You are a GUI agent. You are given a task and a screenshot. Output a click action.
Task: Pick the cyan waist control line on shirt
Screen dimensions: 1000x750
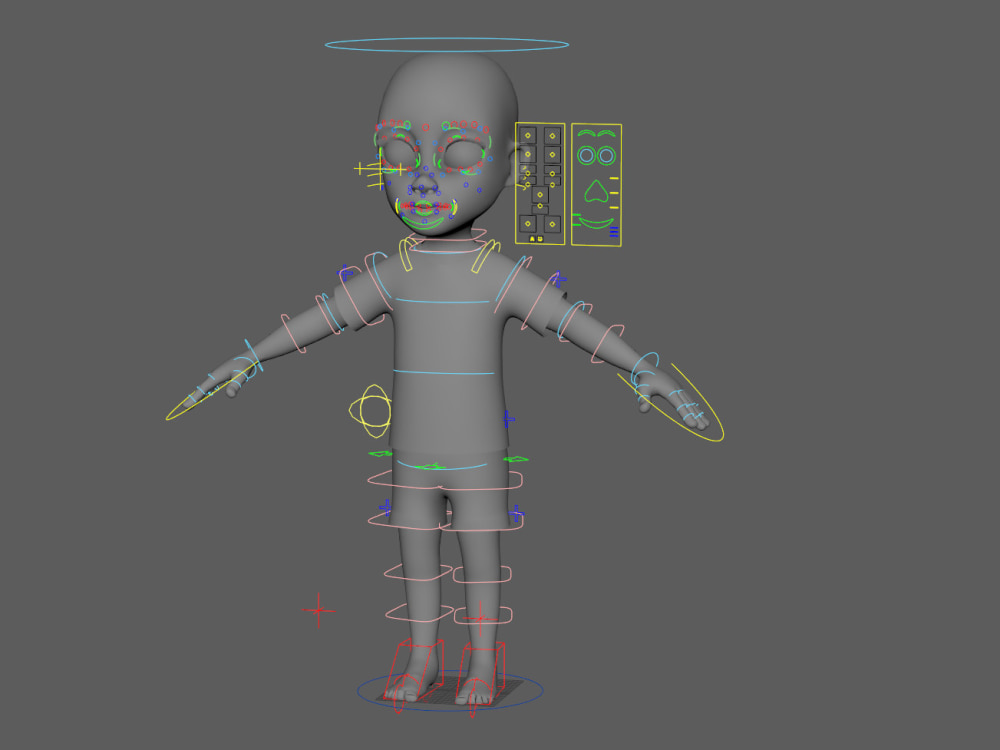point(444,372)
